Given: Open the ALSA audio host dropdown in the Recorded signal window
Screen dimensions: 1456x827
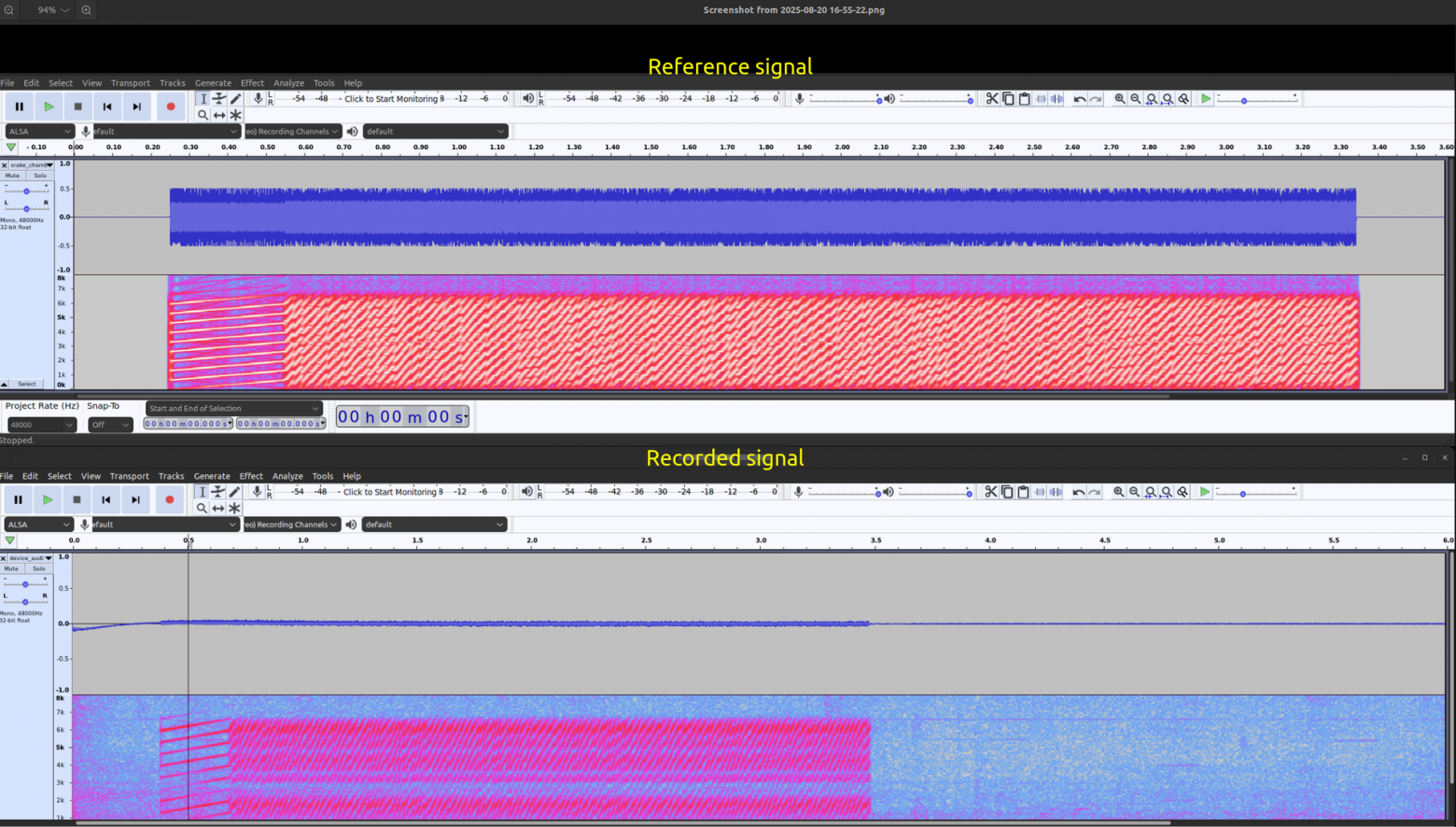Looking at the screenshot, I should (38, 525).
